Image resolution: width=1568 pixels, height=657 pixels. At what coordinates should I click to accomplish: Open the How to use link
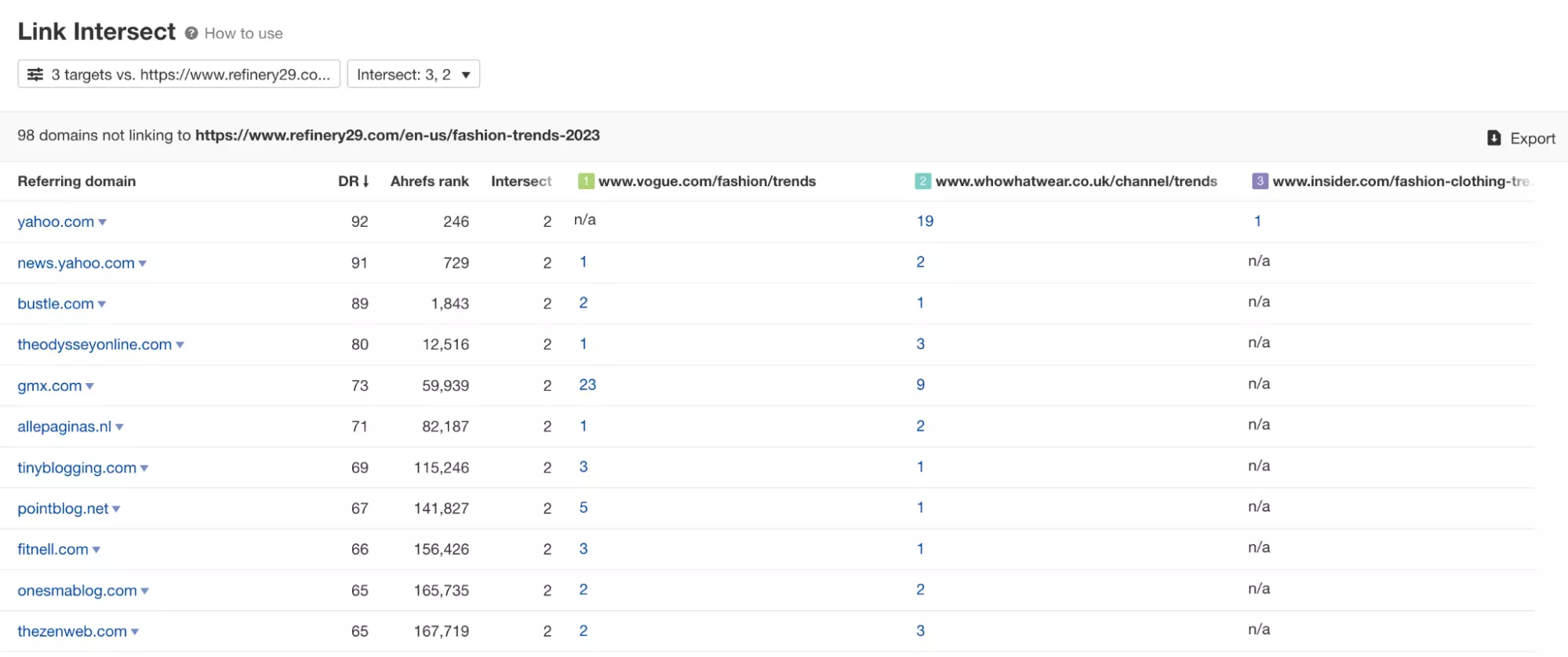click(x=243, y=33)
